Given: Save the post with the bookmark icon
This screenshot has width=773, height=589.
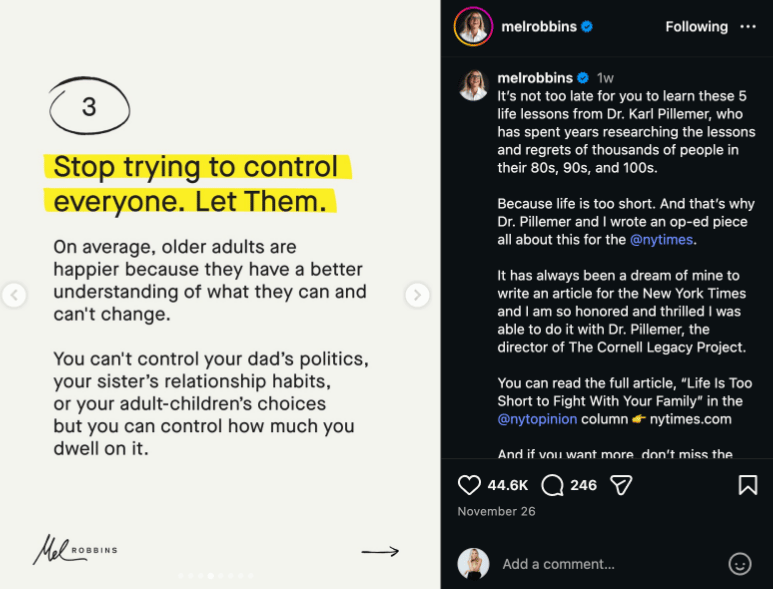Looking at the screenshot, I should [747, 485].
